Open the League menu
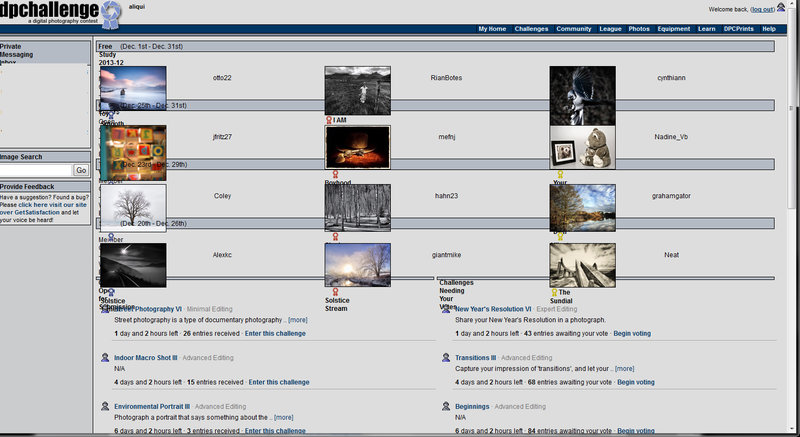 [610, 29]
